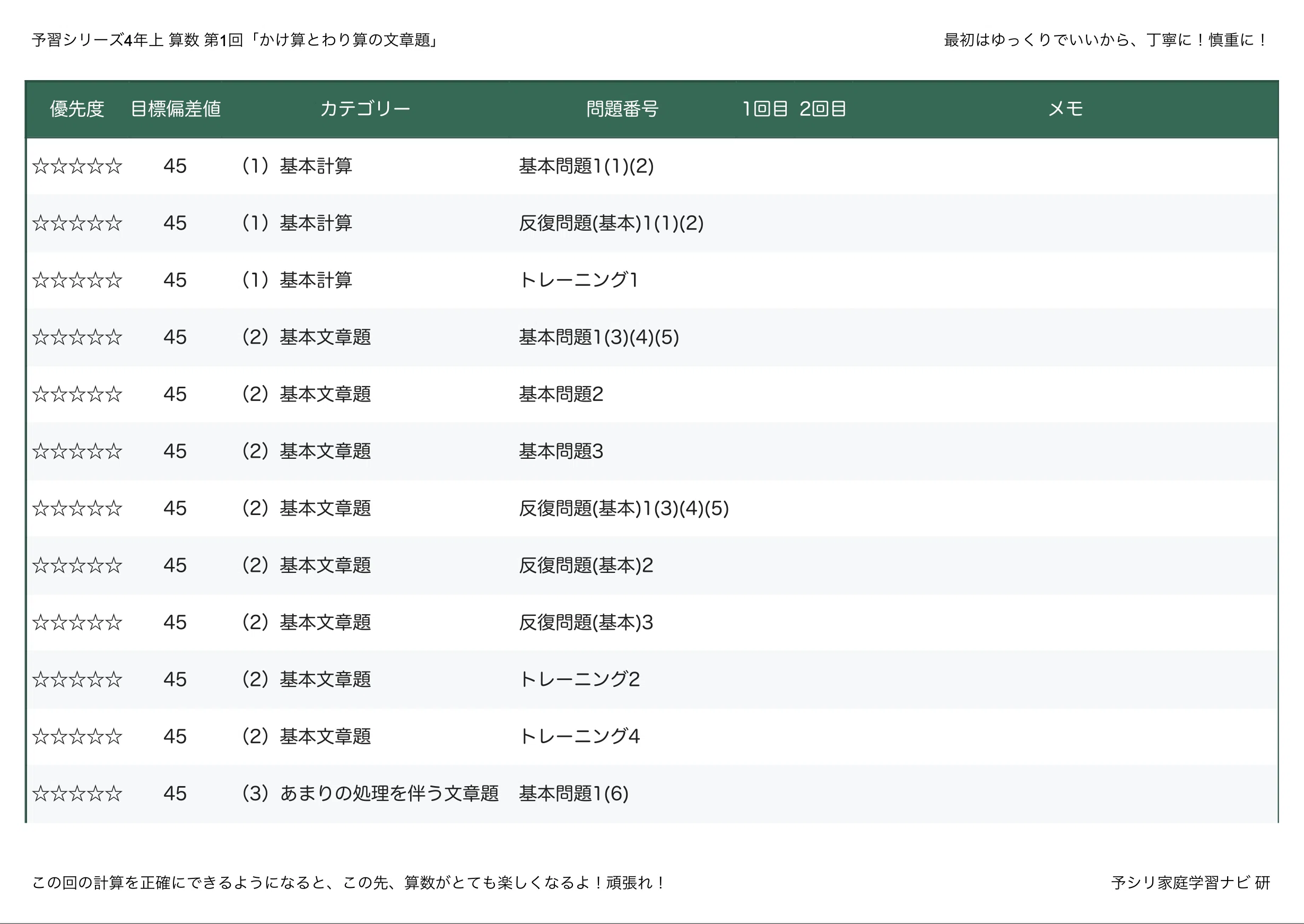The width and height of the screenshot is (1304, 924).
Task: Click the star rating in the 基本問題3 row
Action: [77, 451]
